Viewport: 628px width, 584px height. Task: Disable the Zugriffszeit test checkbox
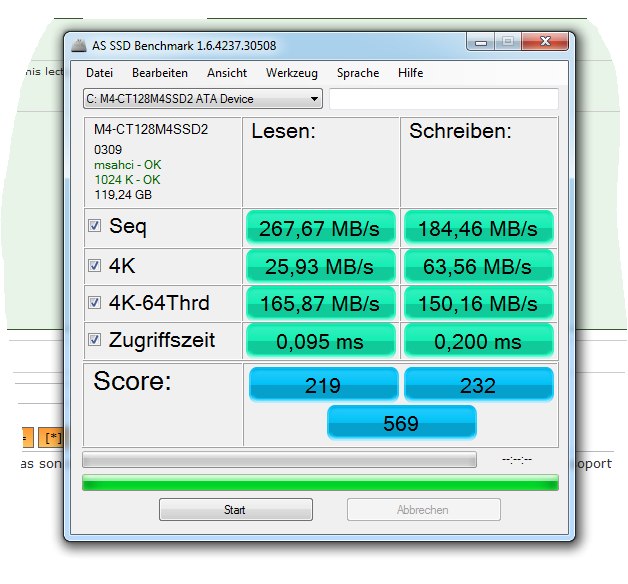[x=95, y=340]
